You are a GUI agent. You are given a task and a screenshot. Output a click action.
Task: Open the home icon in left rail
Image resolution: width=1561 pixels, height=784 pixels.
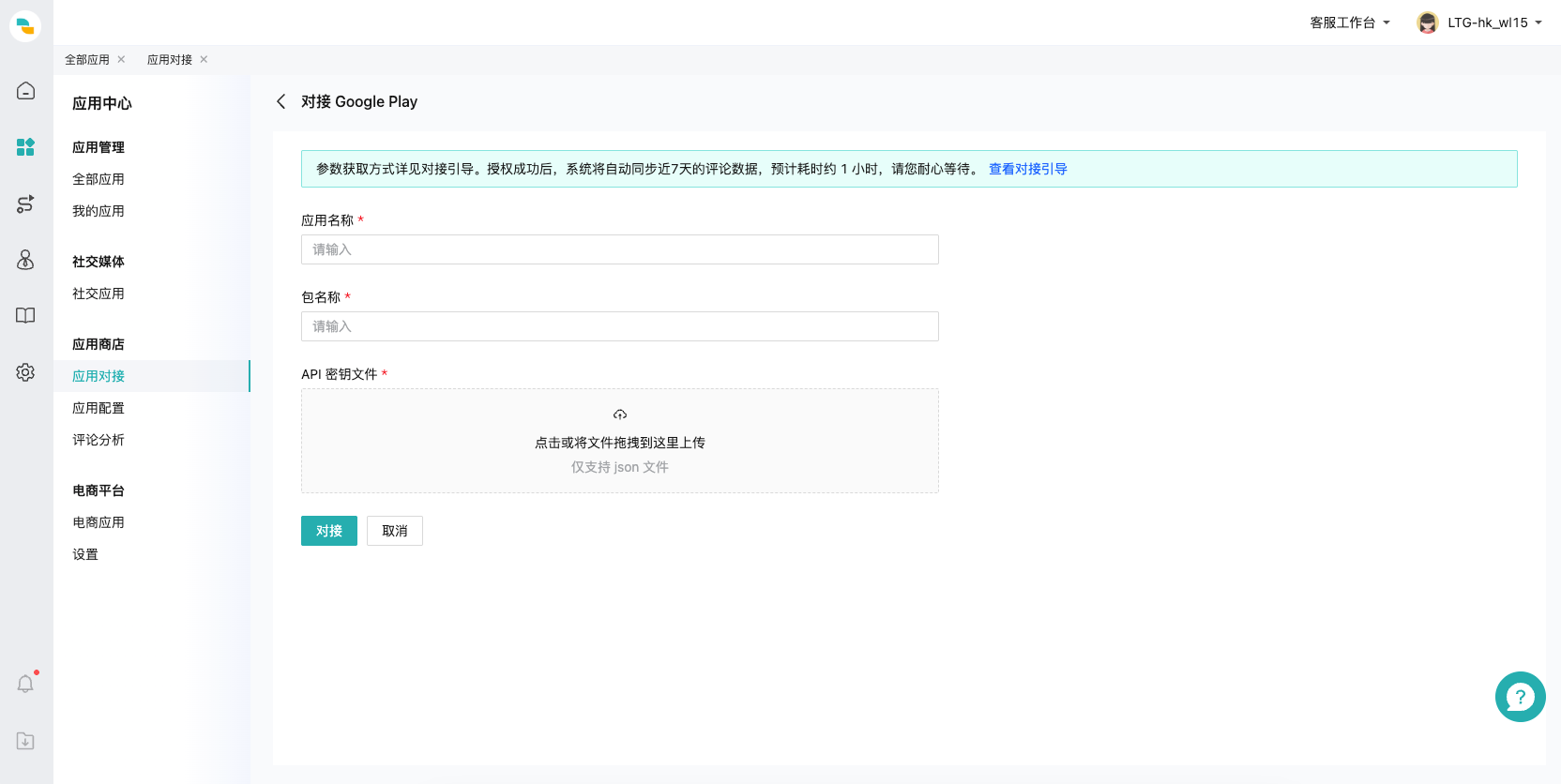[x=25, y=91]
